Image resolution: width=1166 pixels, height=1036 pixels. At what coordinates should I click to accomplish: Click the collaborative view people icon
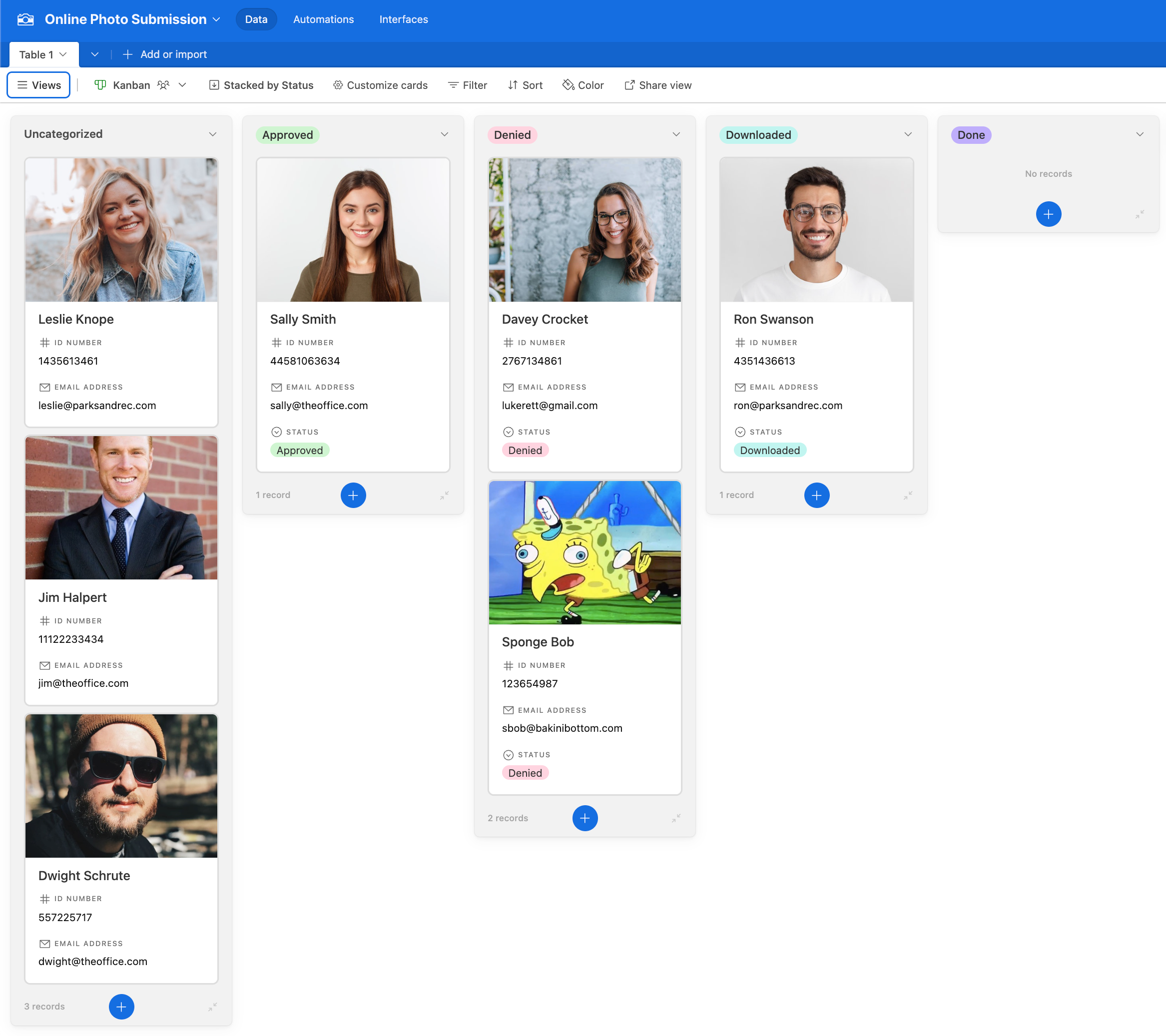[x=163, y=85]
